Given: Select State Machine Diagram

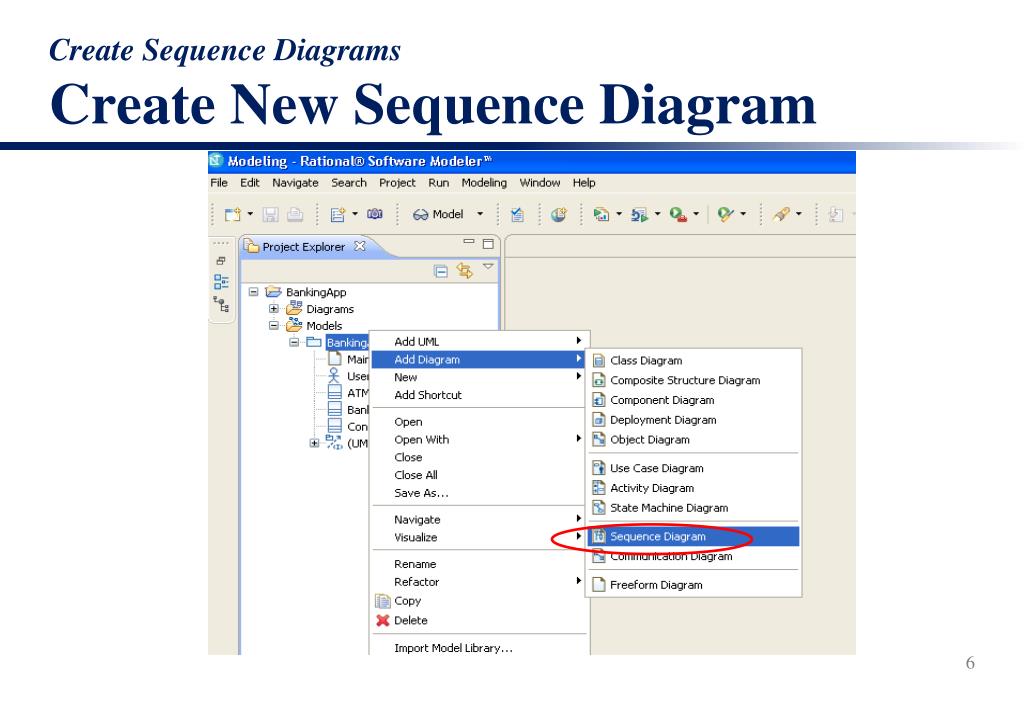Looking at the screenshot, I should [x=695, y=508].
